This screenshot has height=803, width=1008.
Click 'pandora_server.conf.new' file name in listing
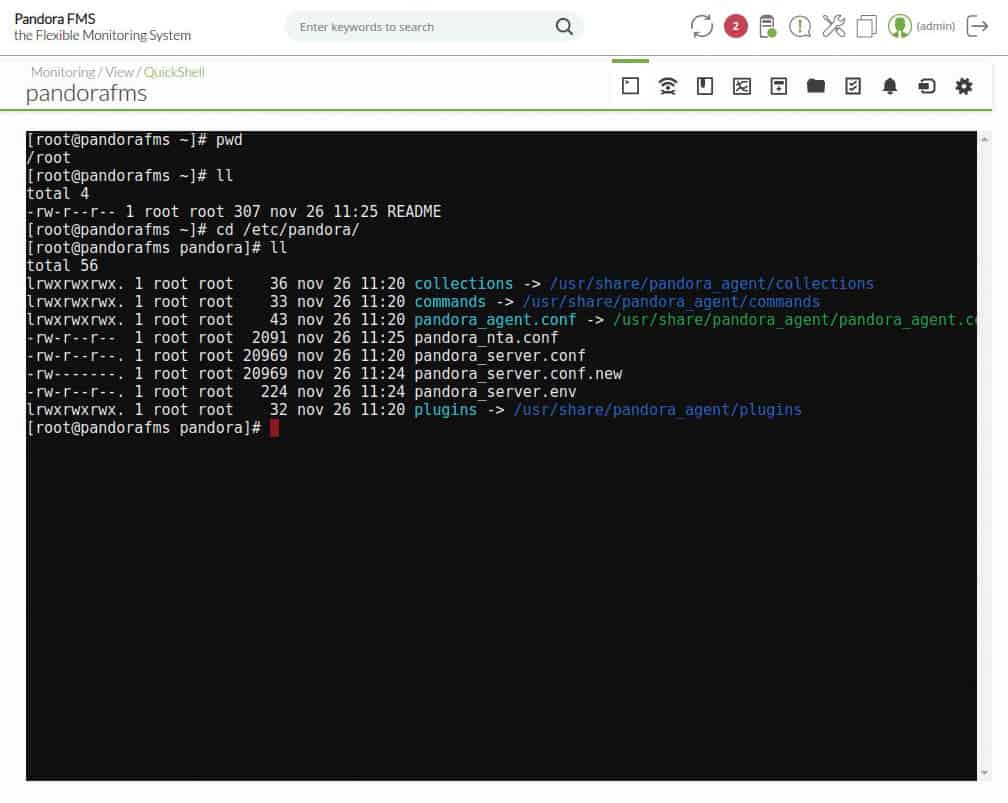pos(518,374)
